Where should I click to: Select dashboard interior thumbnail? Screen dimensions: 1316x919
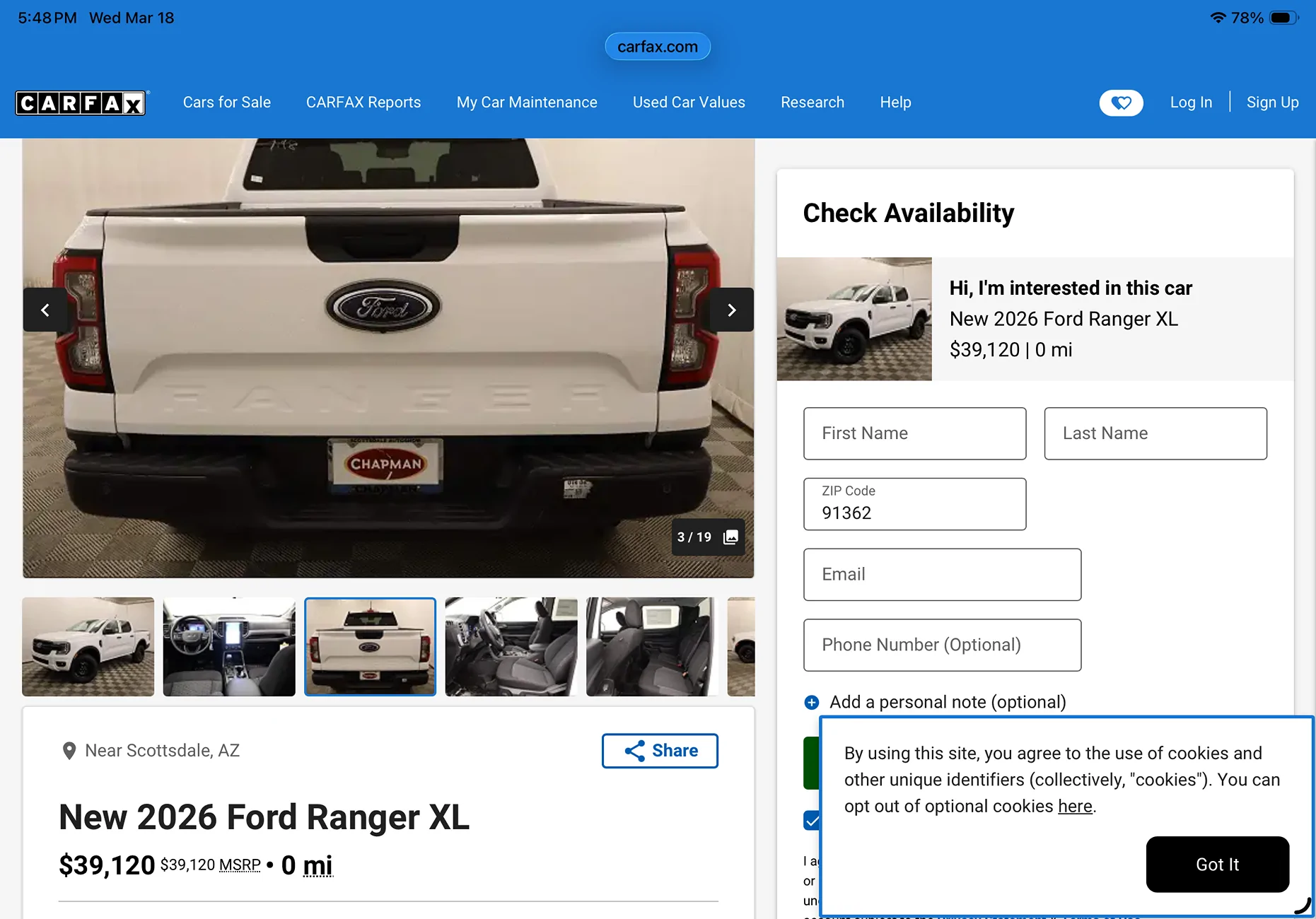pos(229,647)
